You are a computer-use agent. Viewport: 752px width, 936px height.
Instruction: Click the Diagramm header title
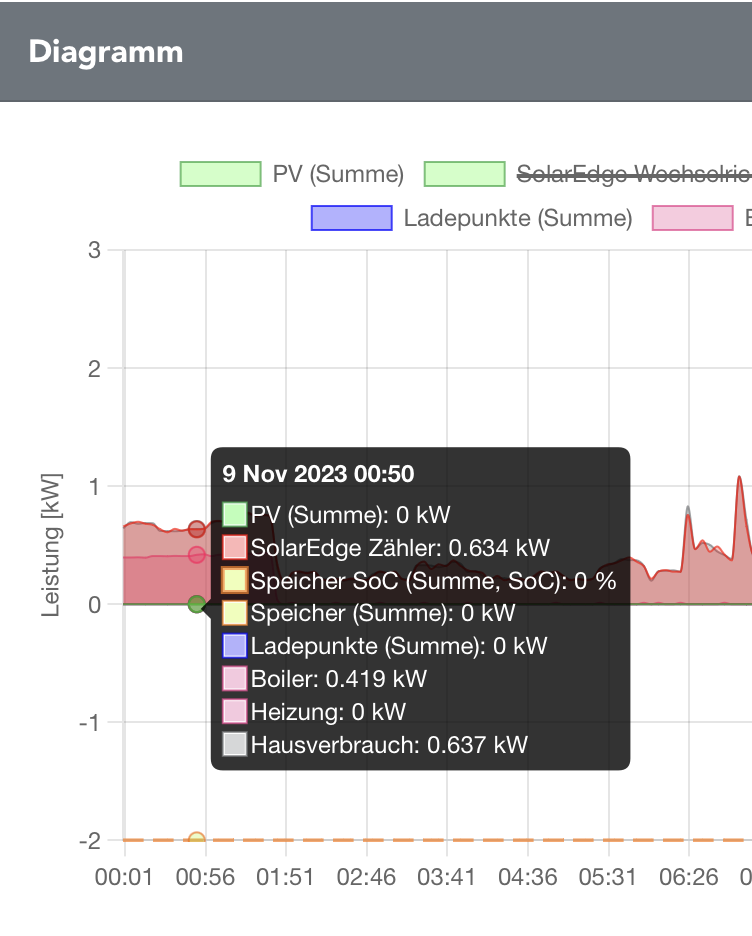pyautogui.click(x=106, y=52)
